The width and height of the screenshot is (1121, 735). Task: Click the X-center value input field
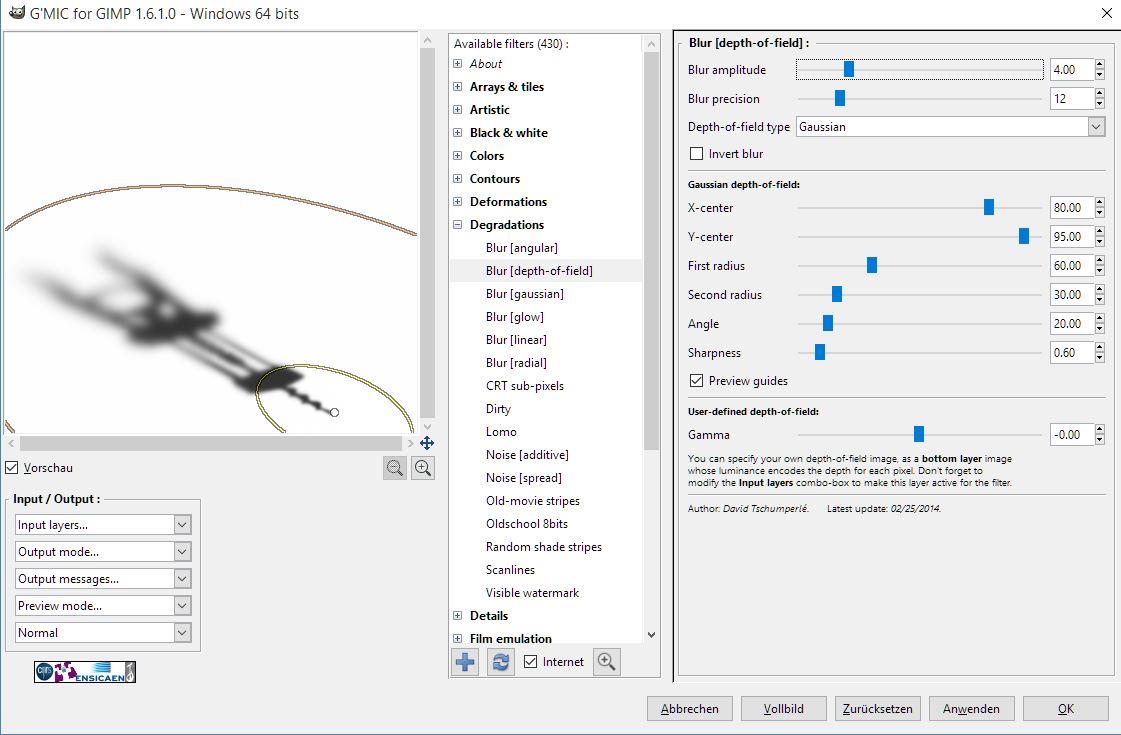[1069, 208]
